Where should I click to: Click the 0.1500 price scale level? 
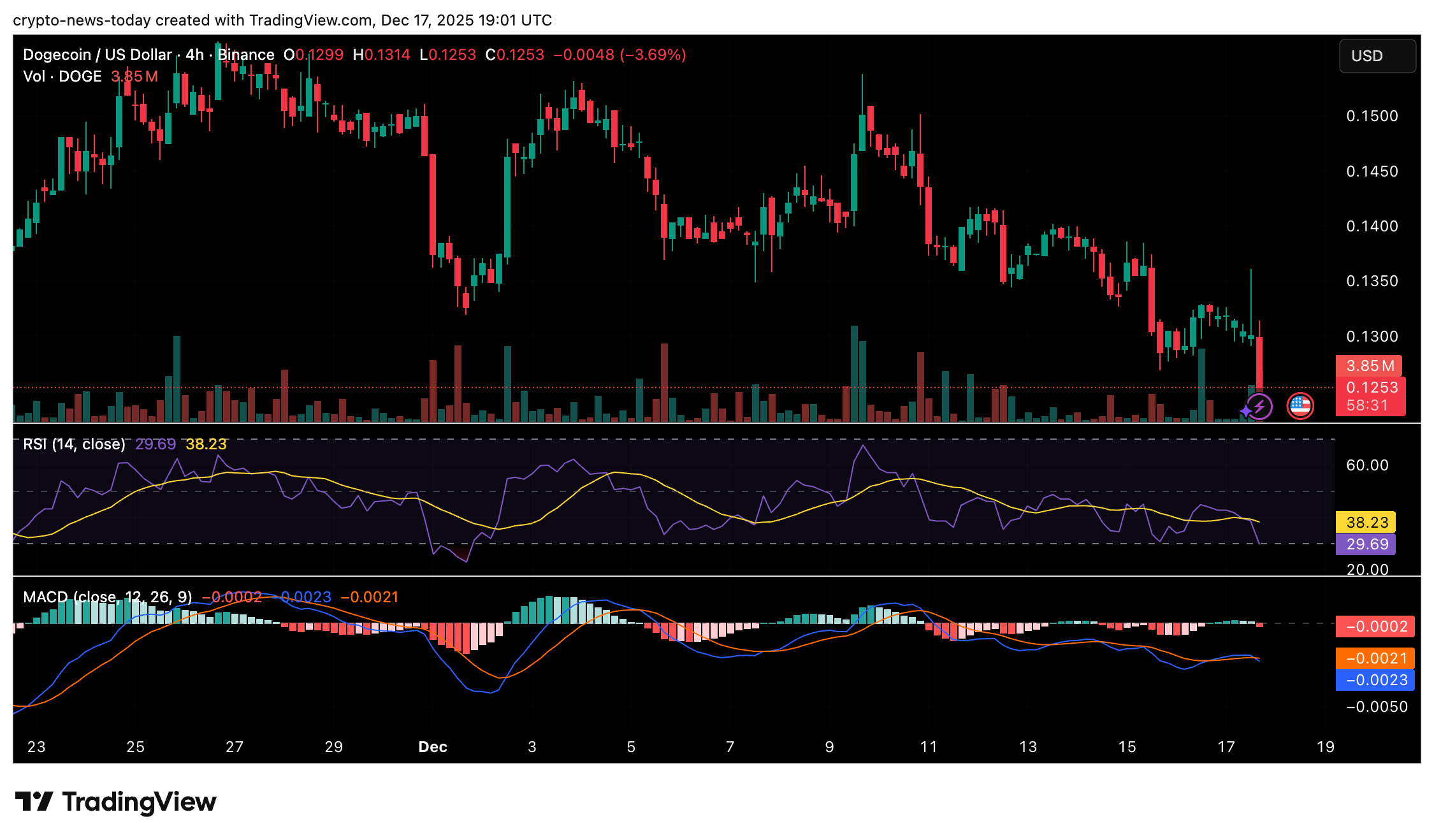1372,116
